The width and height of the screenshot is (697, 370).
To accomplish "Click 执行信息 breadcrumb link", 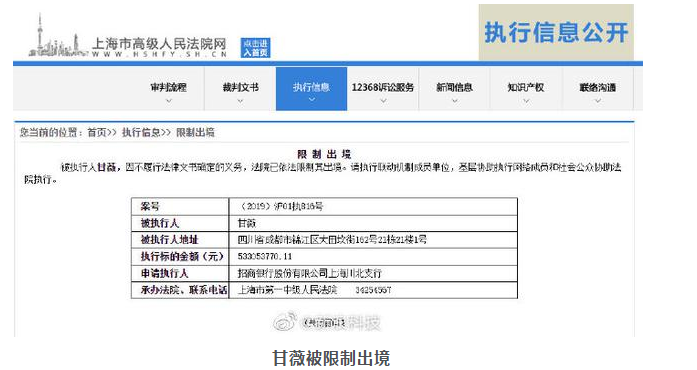I will [x=141, y=133].
